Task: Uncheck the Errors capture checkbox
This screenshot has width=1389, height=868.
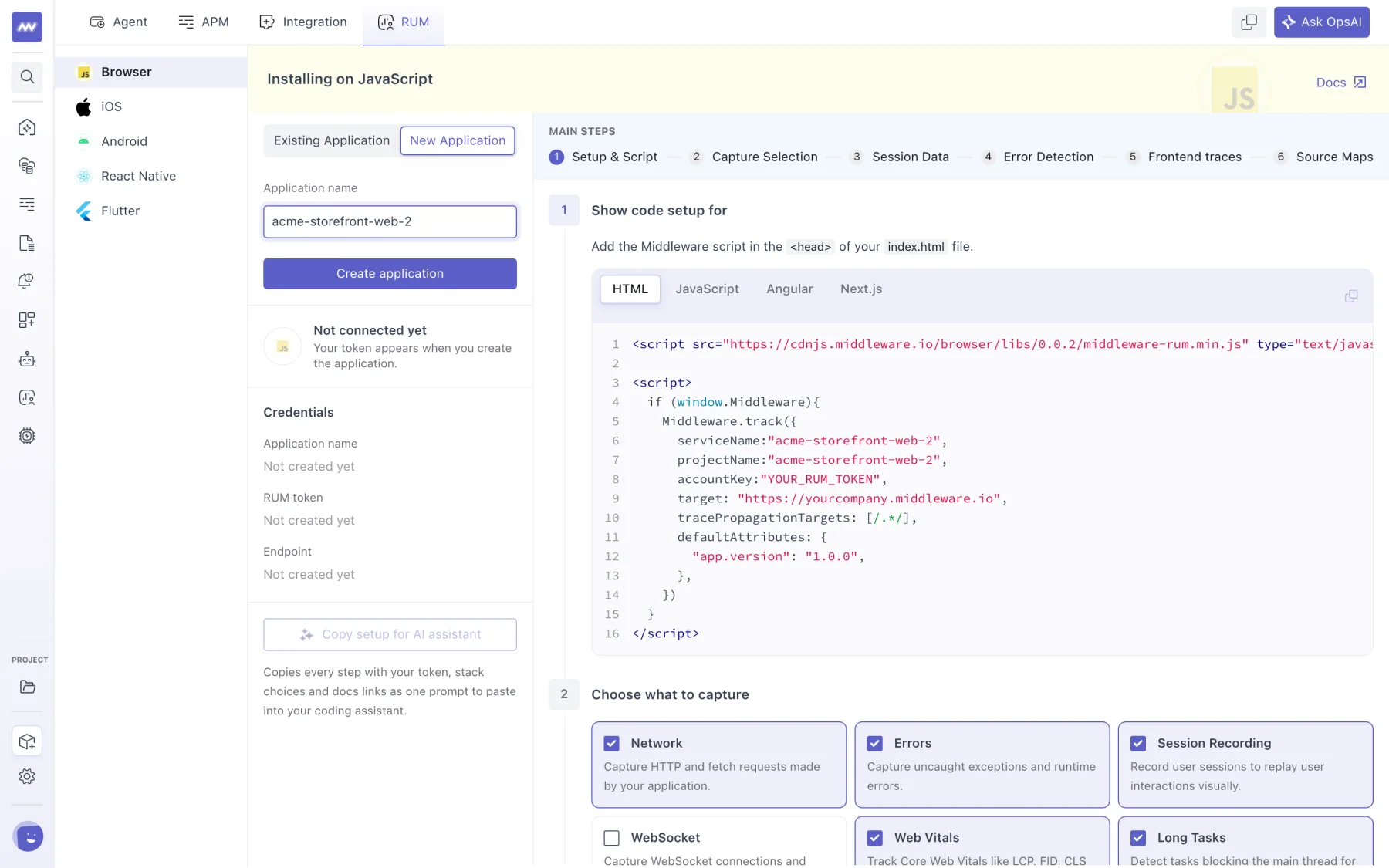Action: point(875,743)
